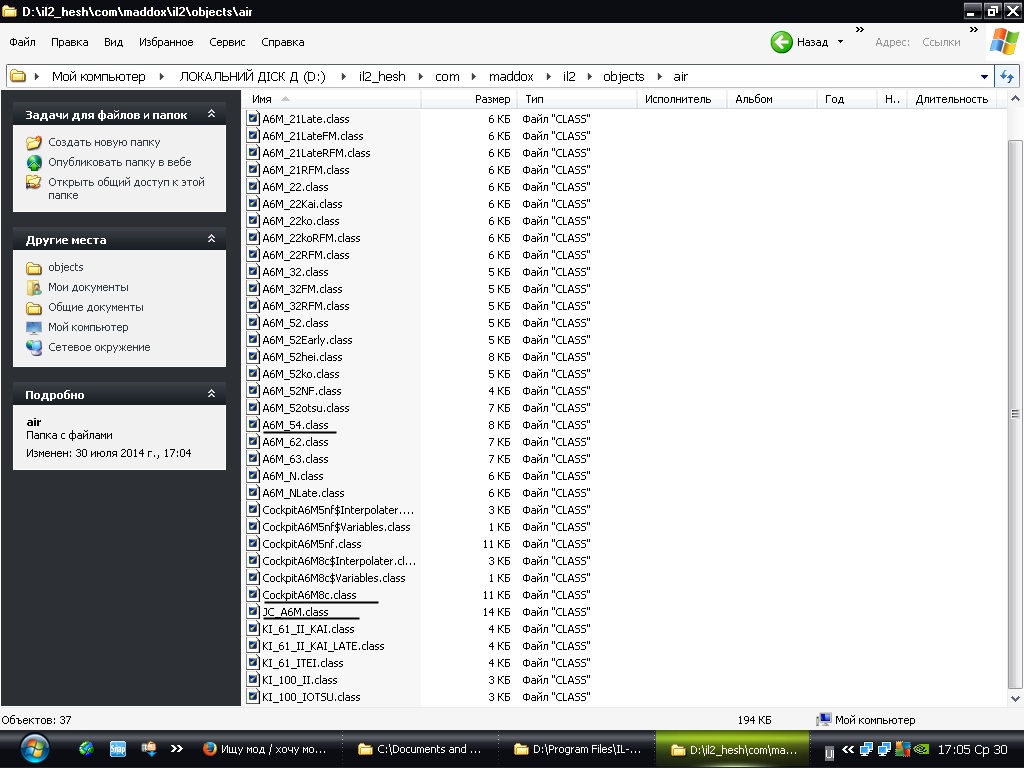This screenshot has height=768, width=1024.
Task: Click the NVIDIA tray icon
Action: (x=921, y=749)
